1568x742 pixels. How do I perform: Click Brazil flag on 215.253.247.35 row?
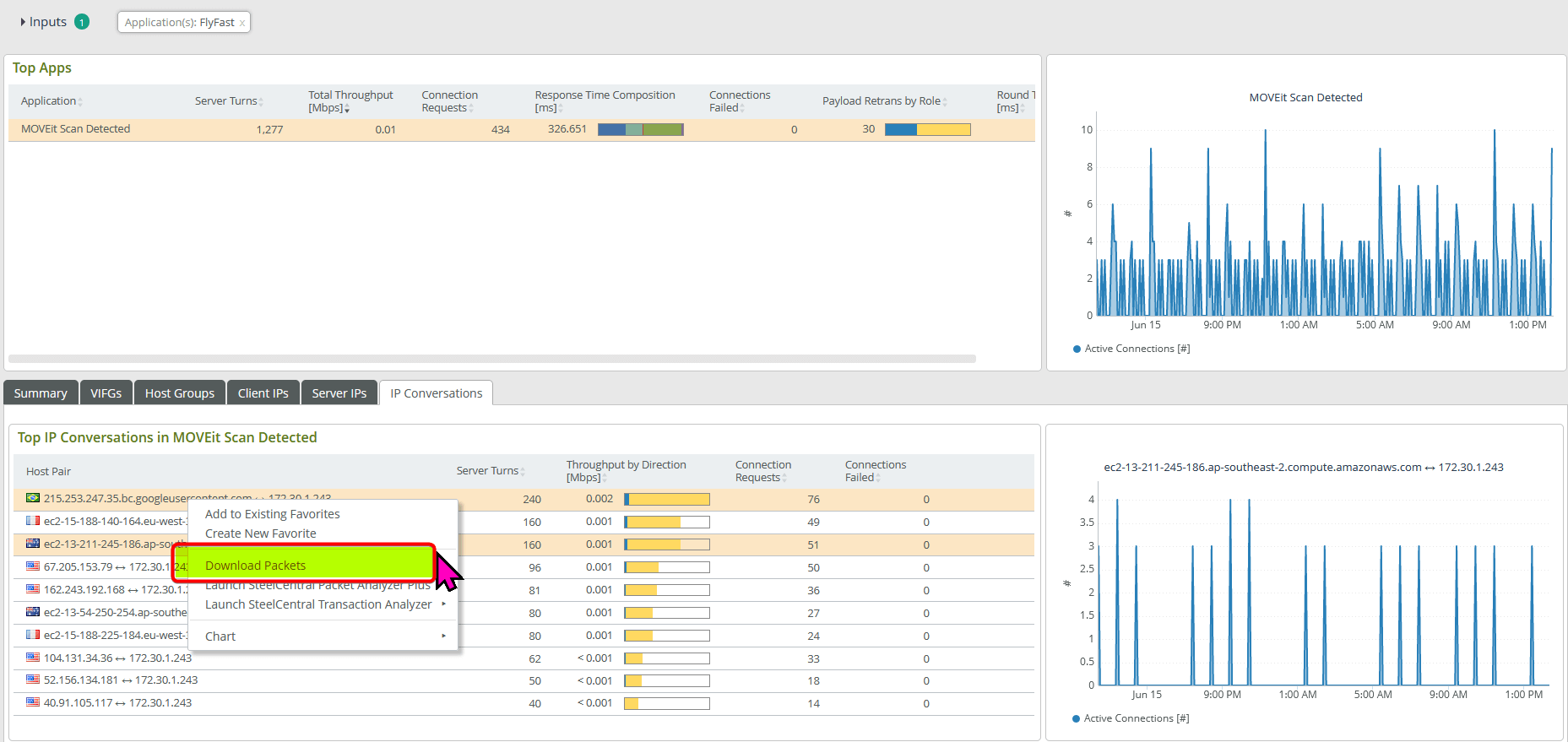(x=33, y=498)
